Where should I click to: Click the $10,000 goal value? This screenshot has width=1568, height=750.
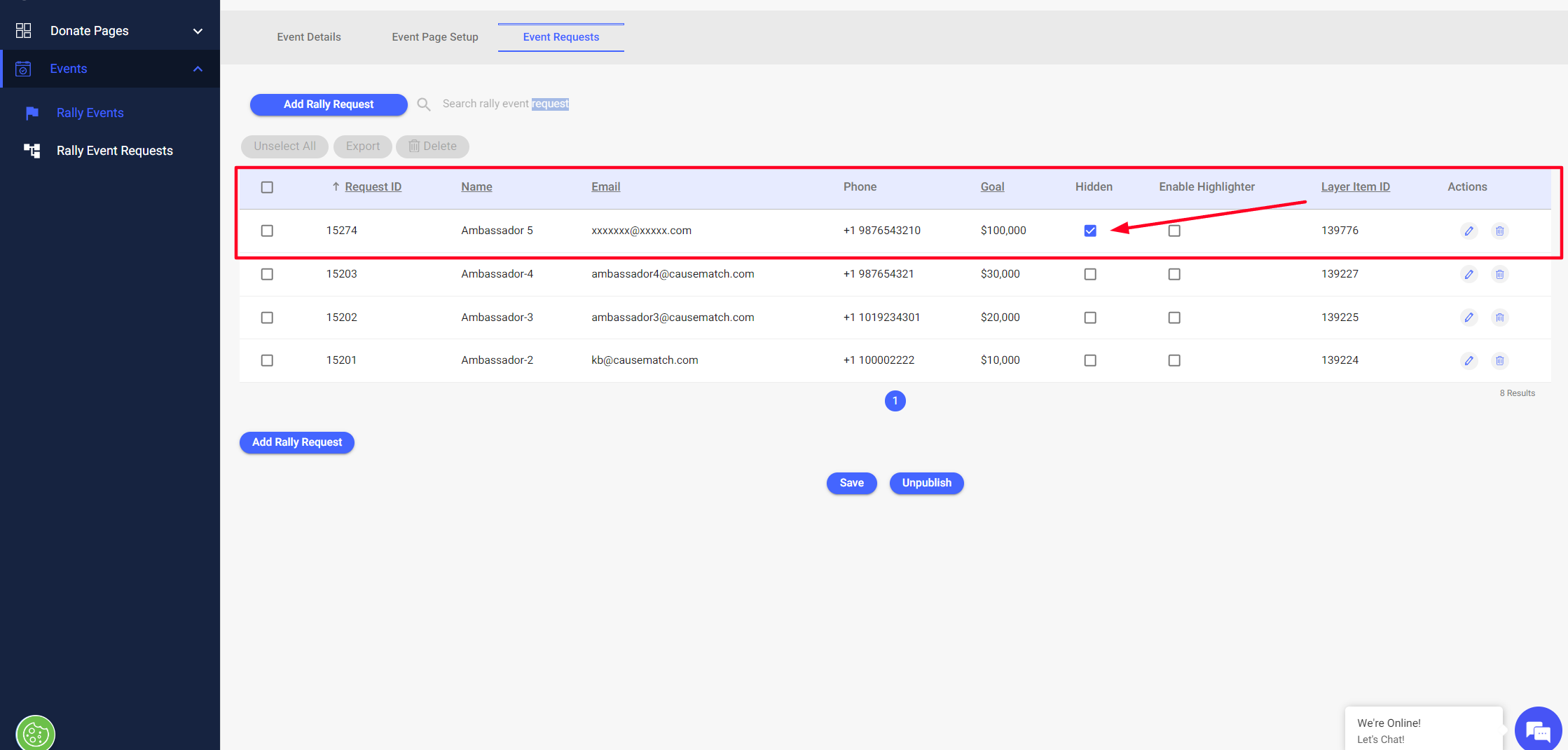[x=1000, y=360]
